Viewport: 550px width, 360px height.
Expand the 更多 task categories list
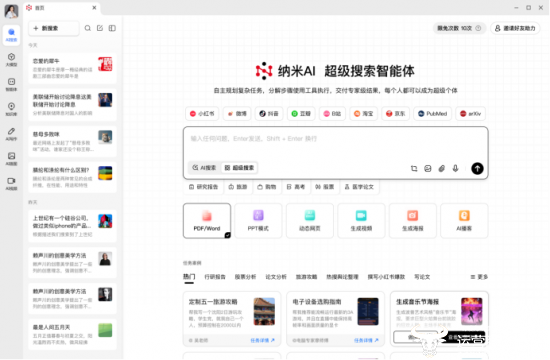click(x=479, y=277)
